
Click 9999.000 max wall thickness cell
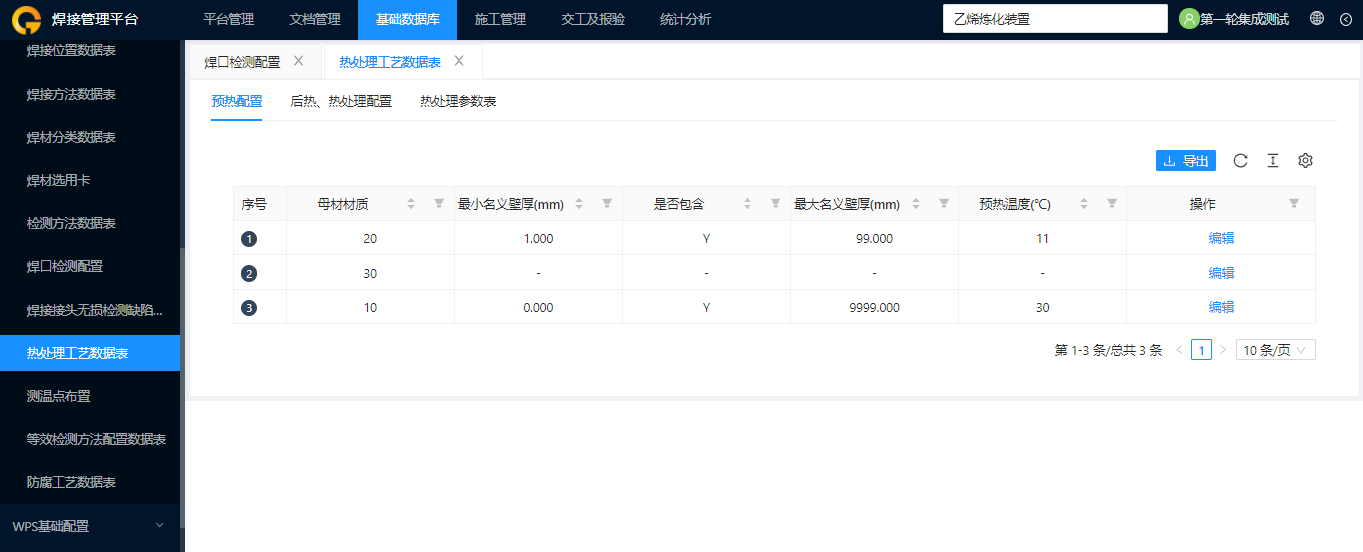(874, 308)
